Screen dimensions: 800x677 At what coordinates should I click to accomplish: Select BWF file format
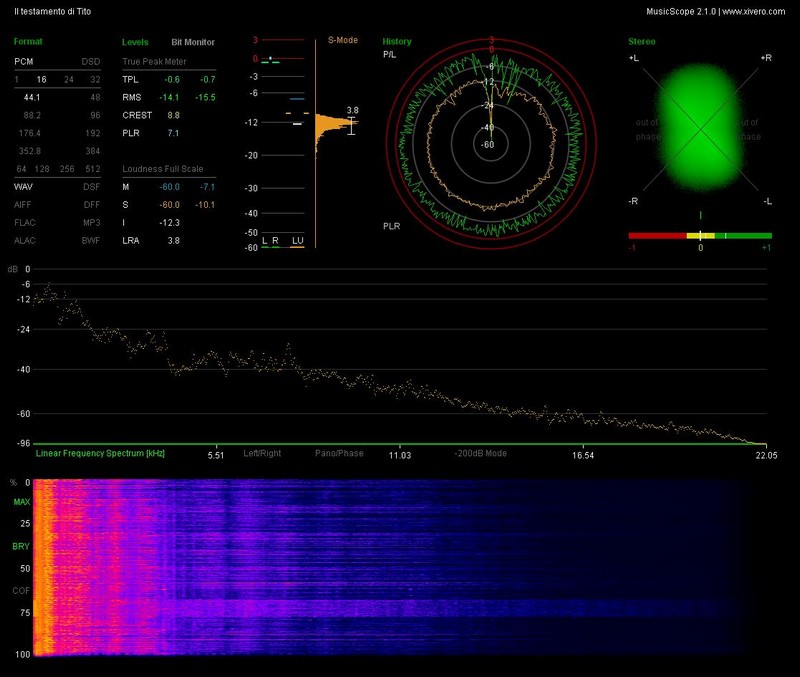[91, 240]
